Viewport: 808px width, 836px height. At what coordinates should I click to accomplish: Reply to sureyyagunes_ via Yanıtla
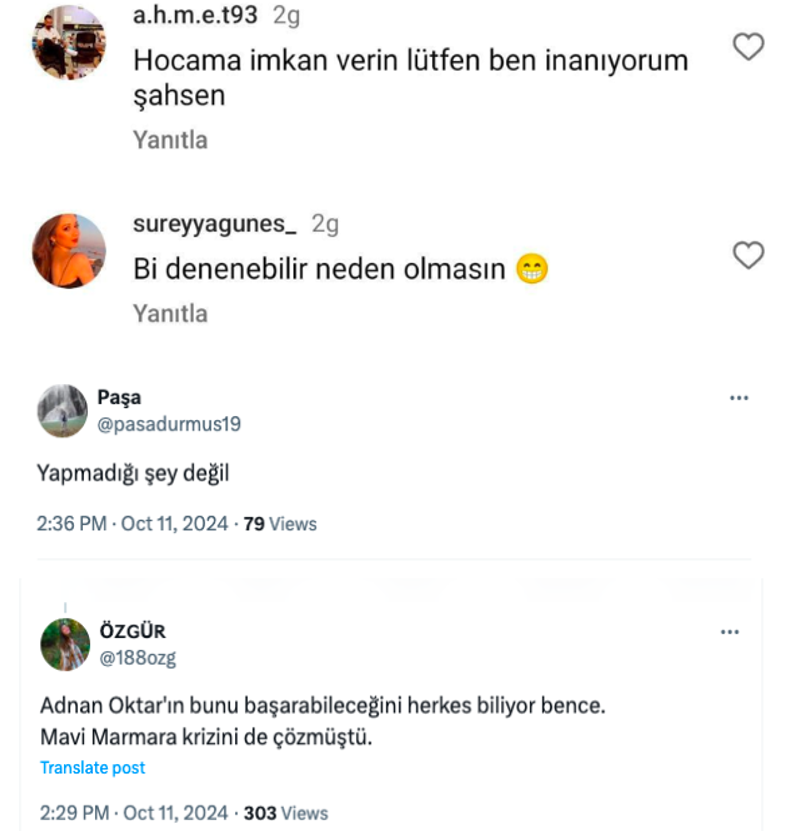coord(170,314)
